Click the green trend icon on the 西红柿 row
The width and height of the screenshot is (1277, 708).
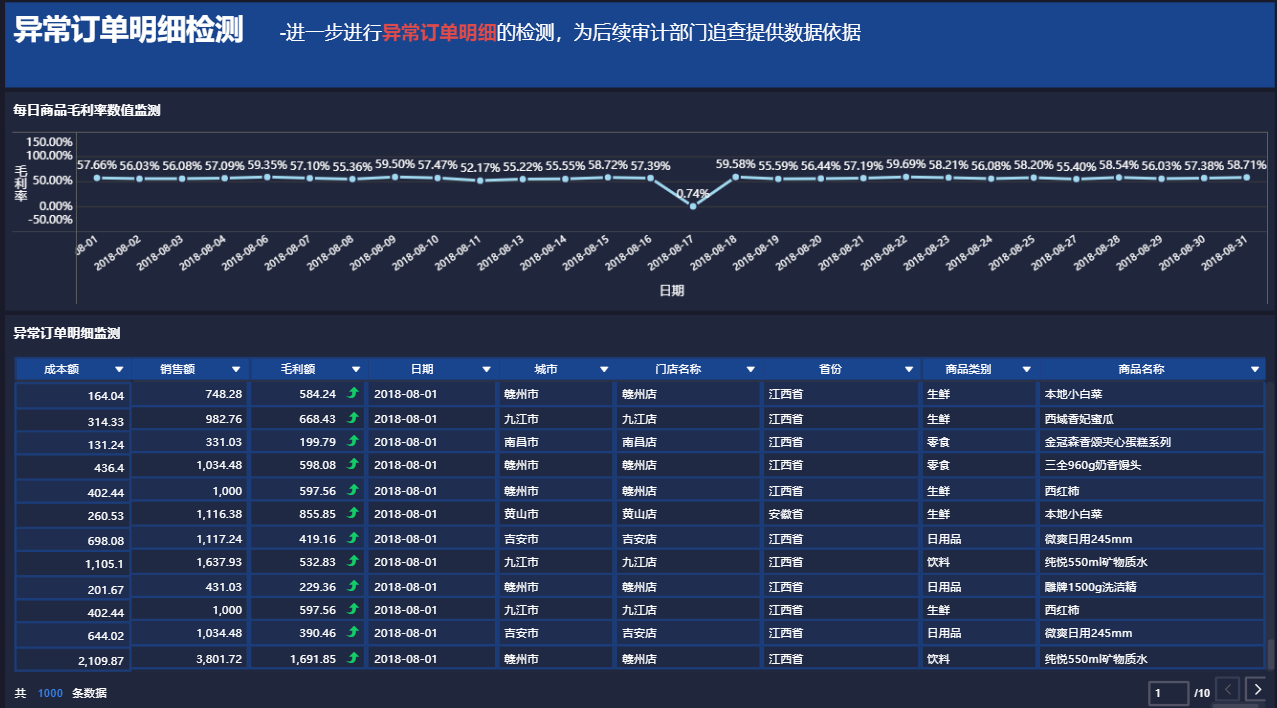(x=351, y=490)
